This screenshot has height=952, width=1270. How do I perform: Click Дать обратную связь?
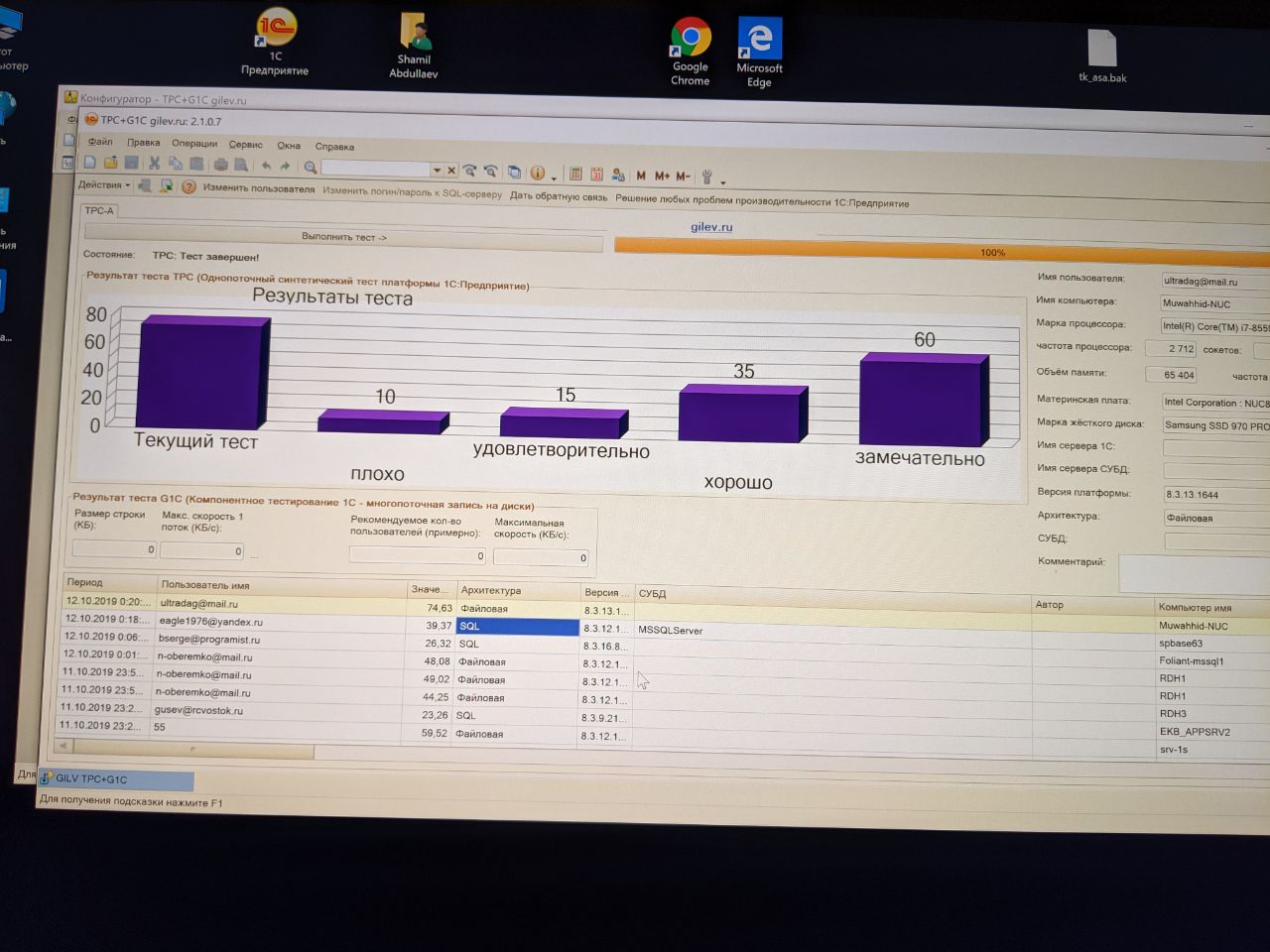[x=559, y=196]
